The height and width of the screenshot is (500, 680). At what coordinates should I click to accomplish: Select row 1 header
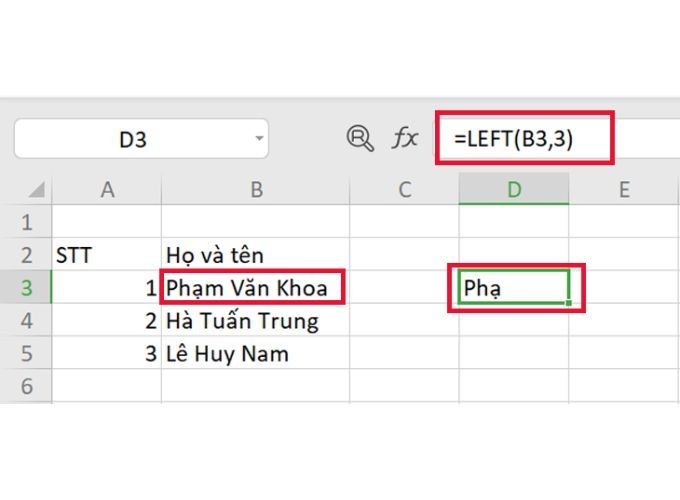[26, 222]
